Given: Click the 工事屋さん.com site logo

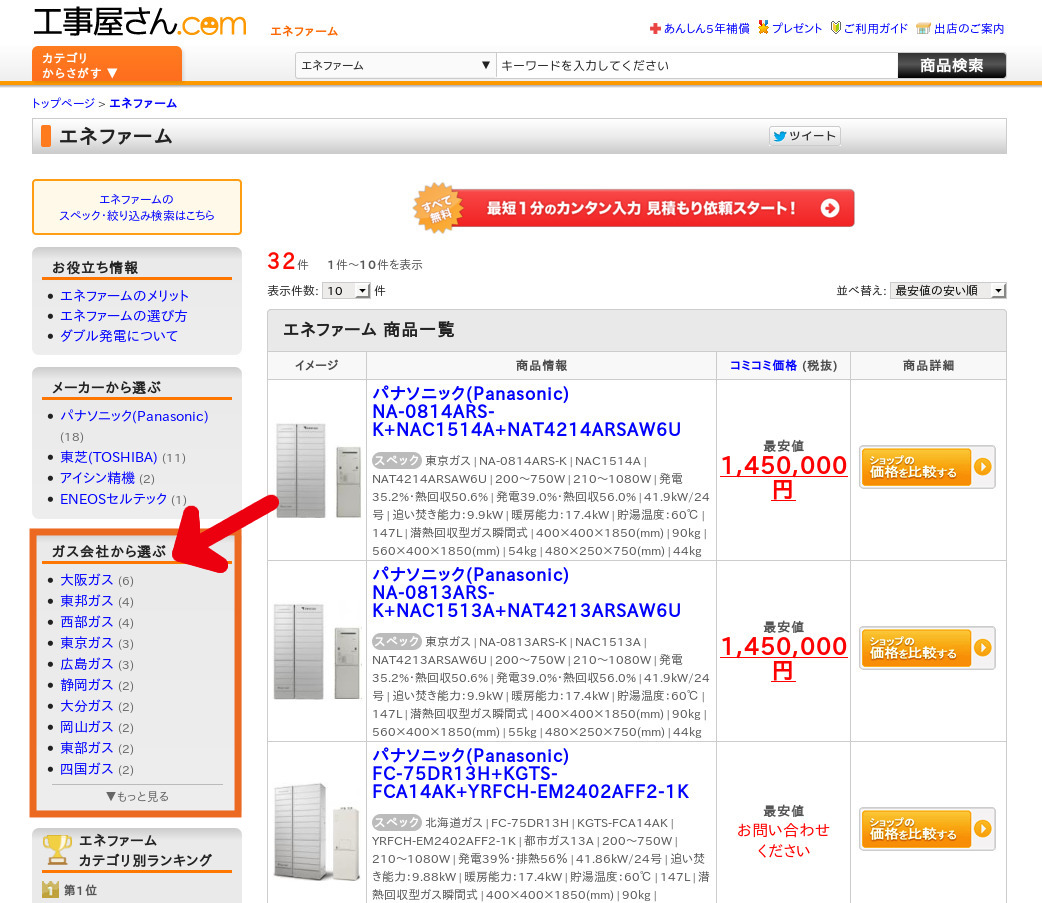Looking at the screenshot, I should 140,21.
